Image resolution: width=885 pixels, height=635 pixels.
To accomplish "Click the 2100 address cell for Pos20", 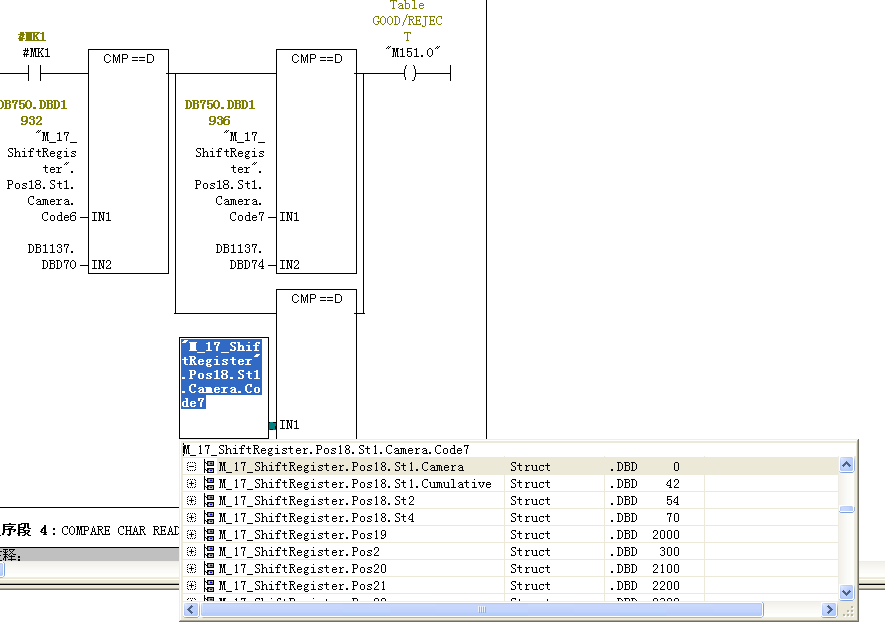I will [x=666, y=568].
